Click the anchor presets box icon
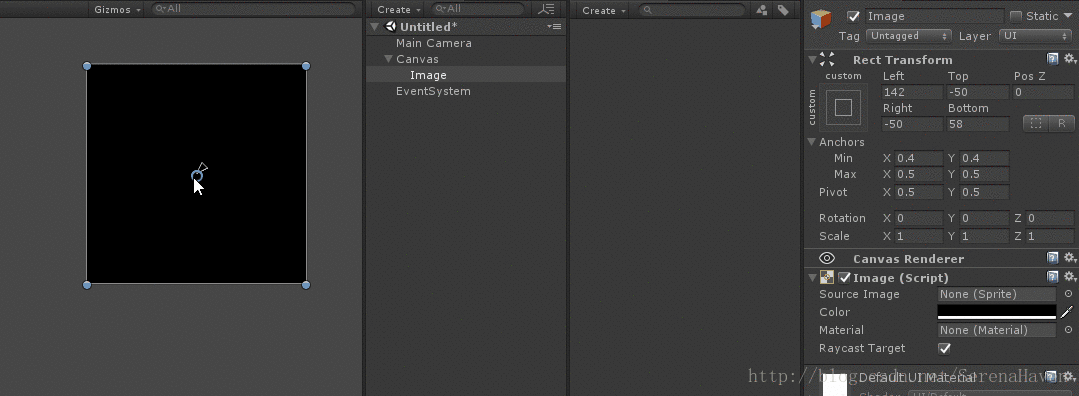The image size is (1079, 396). (x=843, y=107)
